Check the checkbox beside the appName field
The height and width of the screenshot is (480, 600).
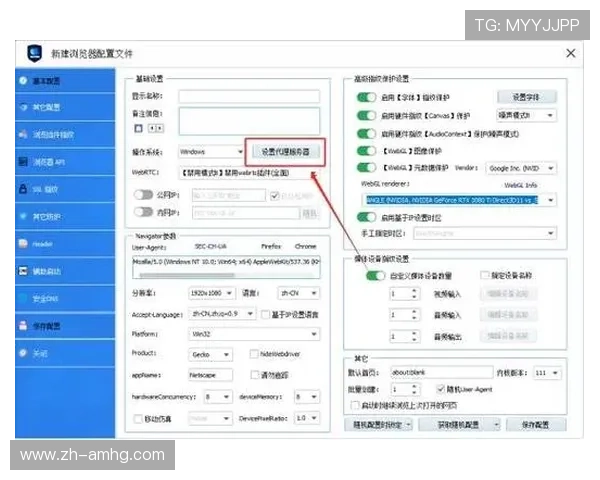click(255, 375)
